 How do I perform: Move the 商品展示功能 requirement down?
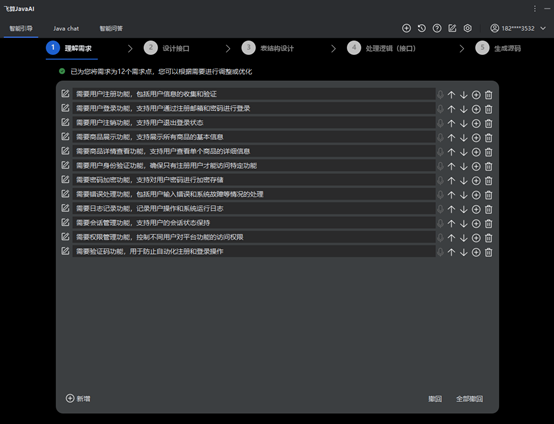[464, 138]
